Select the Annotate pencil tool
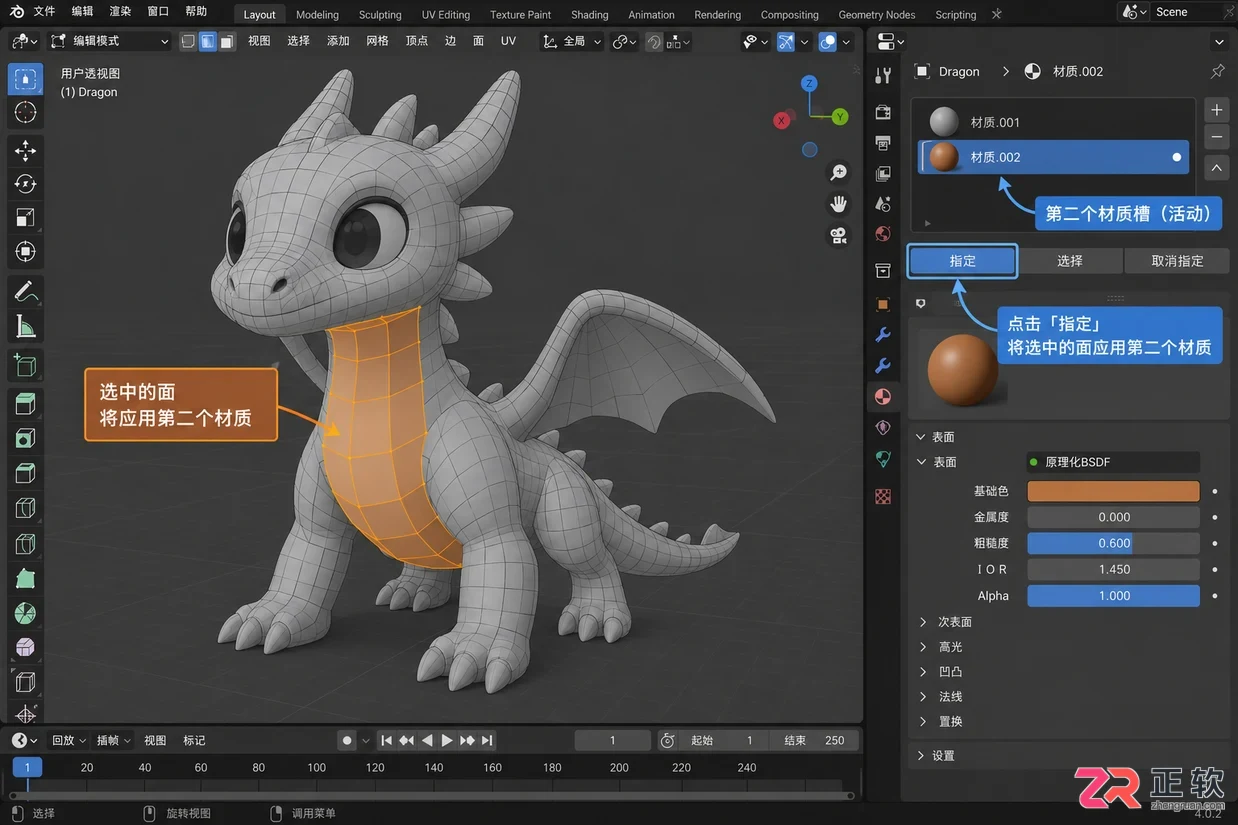1238x825 pixels. [25, 292]
